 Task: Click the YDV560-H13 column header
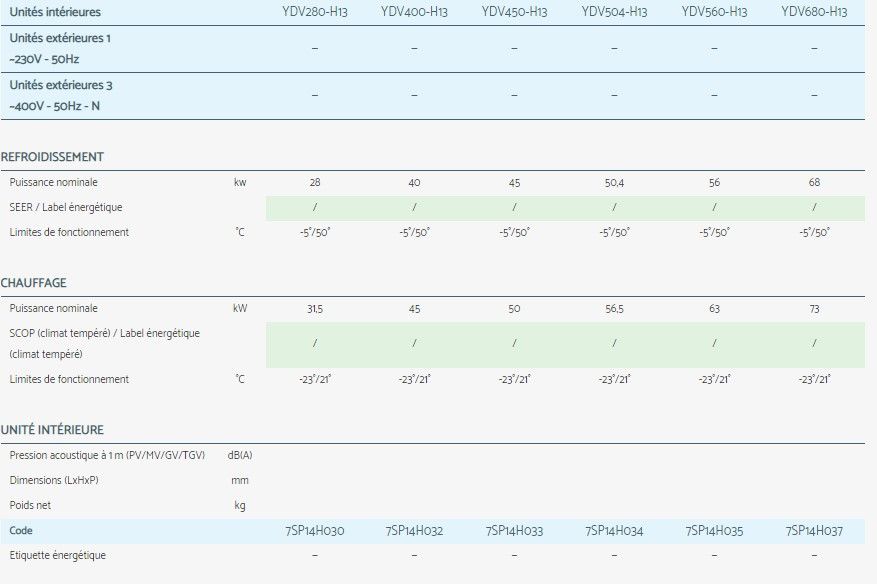tap(714, 12)
